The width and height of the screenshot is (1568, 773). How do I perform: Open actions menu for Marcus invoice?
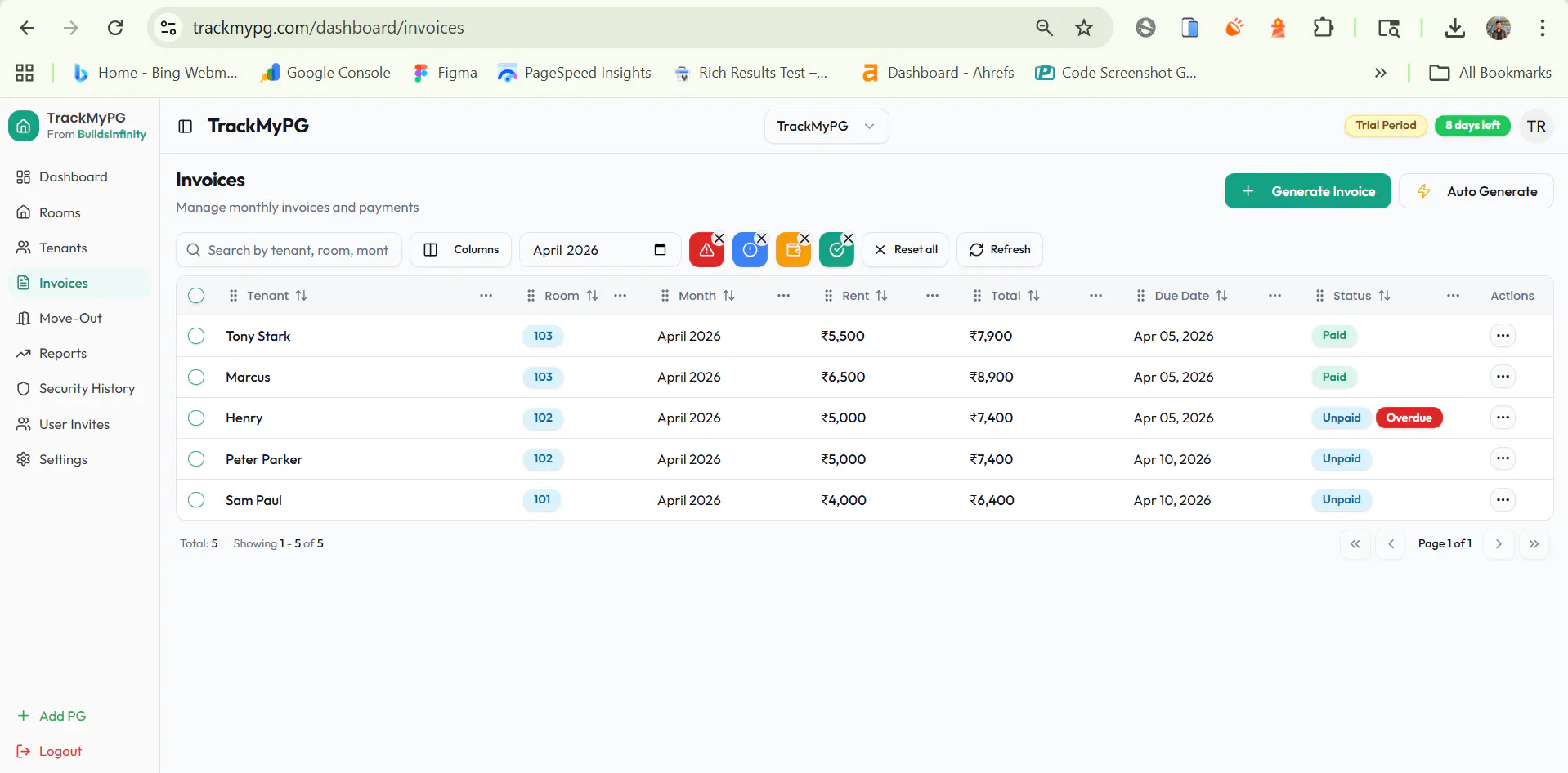[x=1503, y=377]
